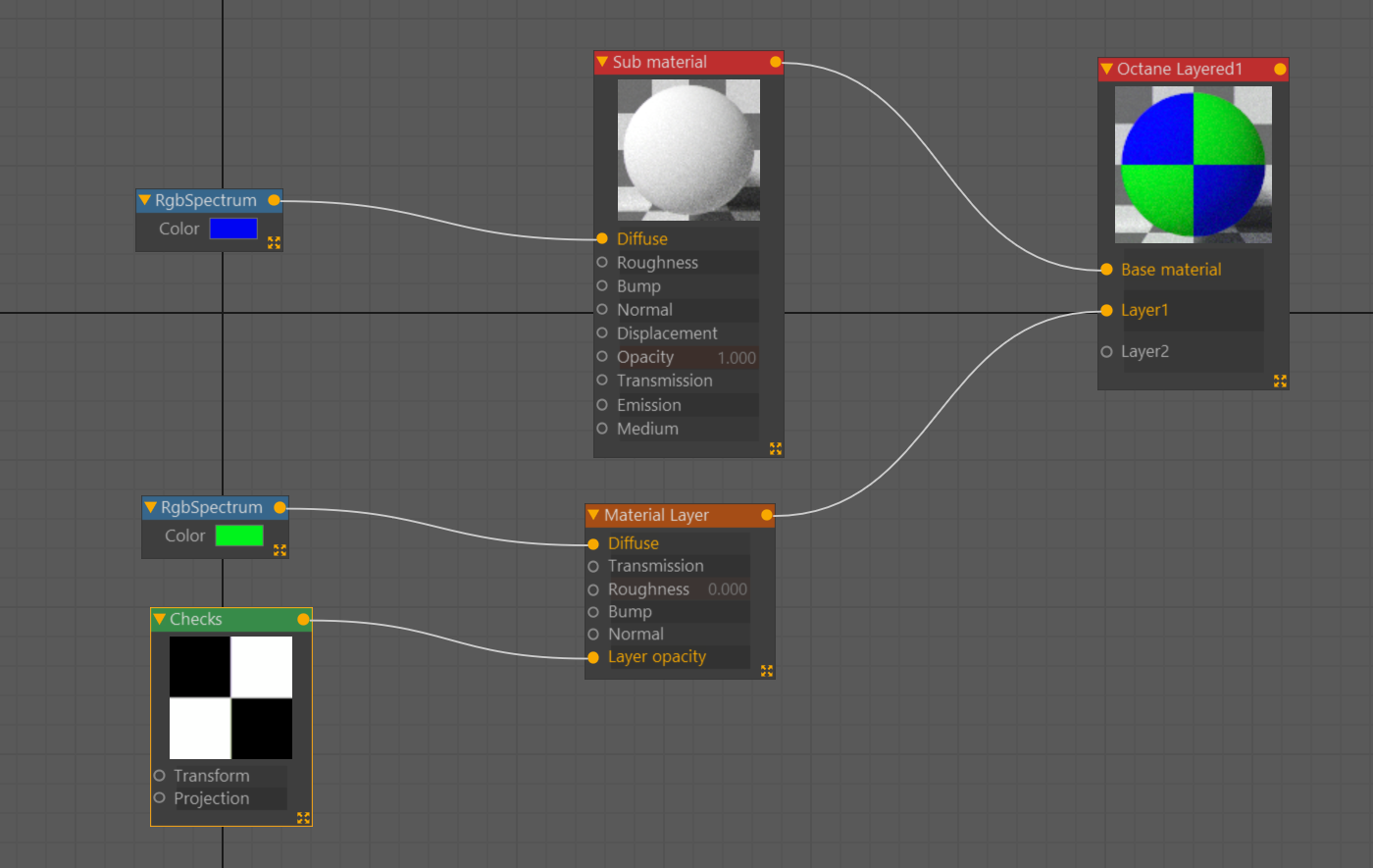1373x868 pixels.
Task: Click the Bump input pin on Sub material
Action: [602, 285]
